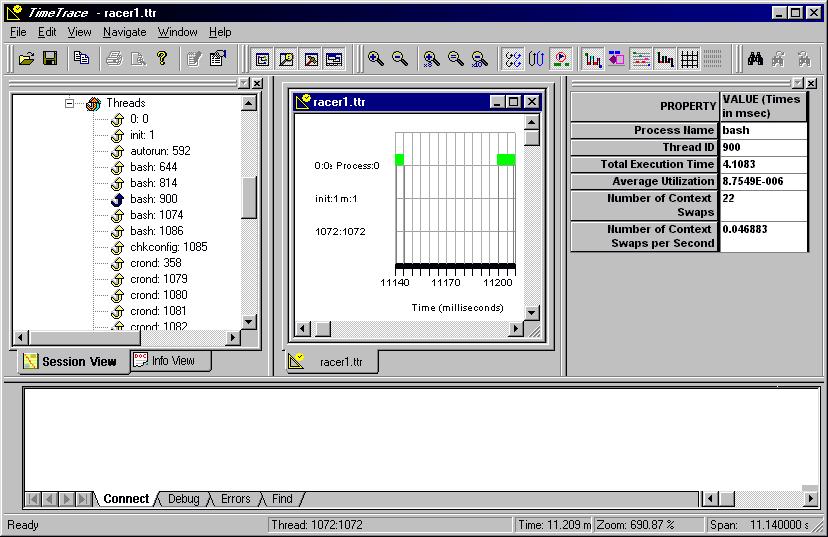Click the binoculars Find icon

(x=756, y=59)
